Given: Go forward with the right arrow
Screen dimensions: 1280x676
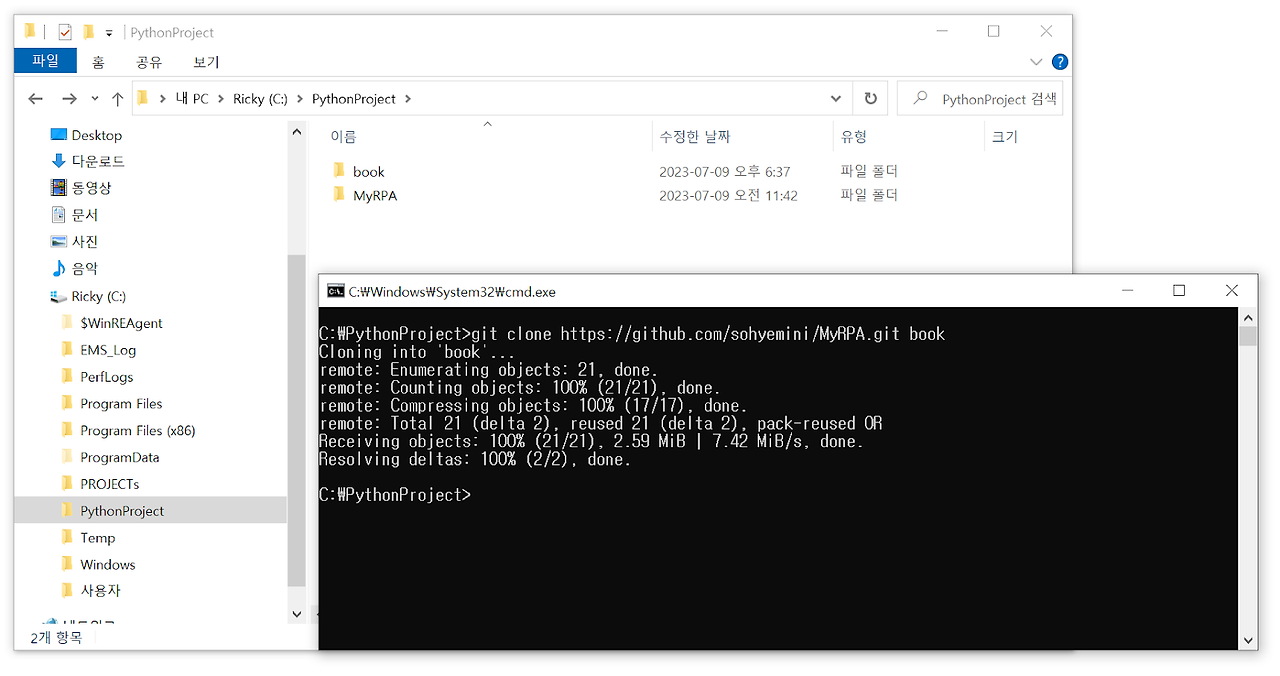Looking at the screenshot, I should click(69, 99).
